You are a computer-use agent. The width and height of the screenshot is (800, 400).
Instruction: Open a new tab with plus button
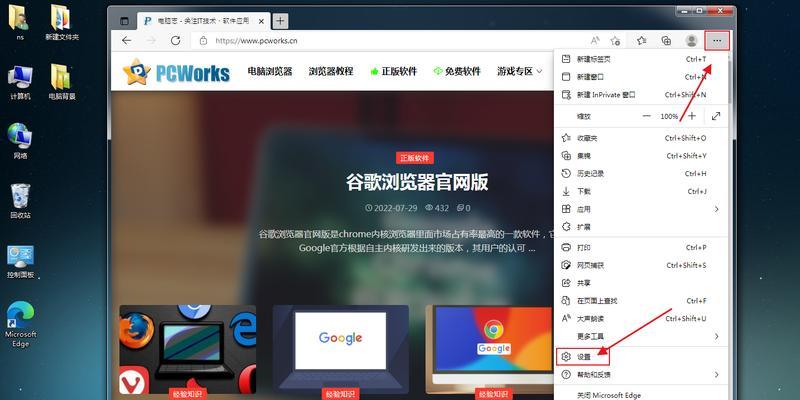tap(280, 21)
